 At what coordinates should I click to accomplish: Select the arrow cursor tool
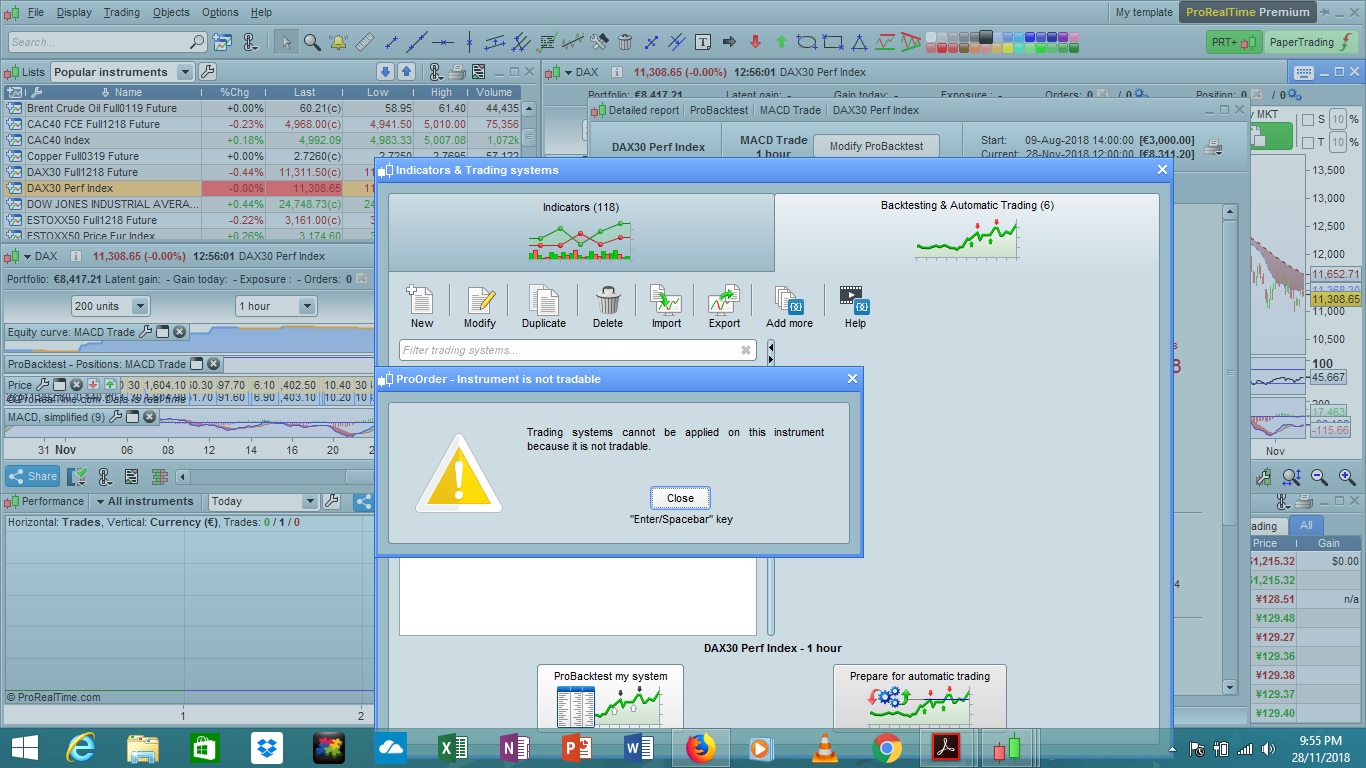(x=287, y=42)
